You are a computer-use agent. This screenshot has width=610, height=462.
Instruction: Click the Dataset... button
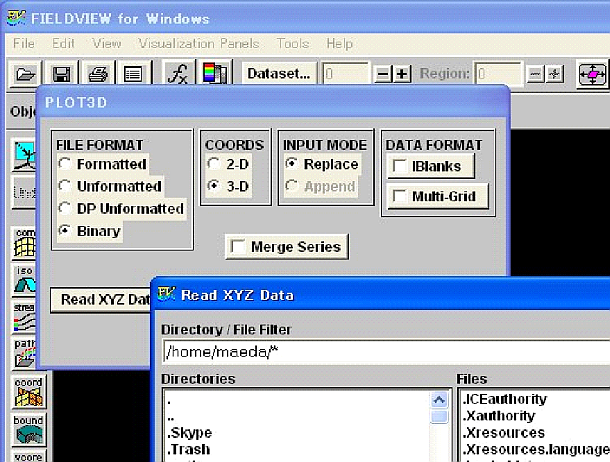pos(279,74)
